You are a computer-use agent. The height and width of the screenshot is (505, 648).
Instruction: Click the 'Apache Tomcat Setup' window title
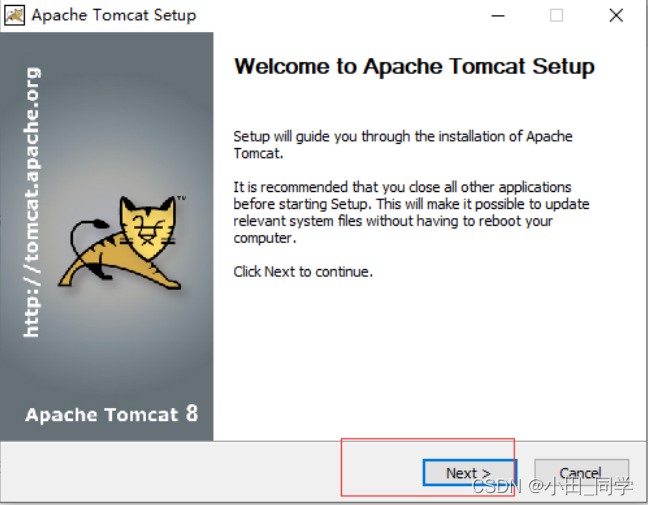coord(114,15)
